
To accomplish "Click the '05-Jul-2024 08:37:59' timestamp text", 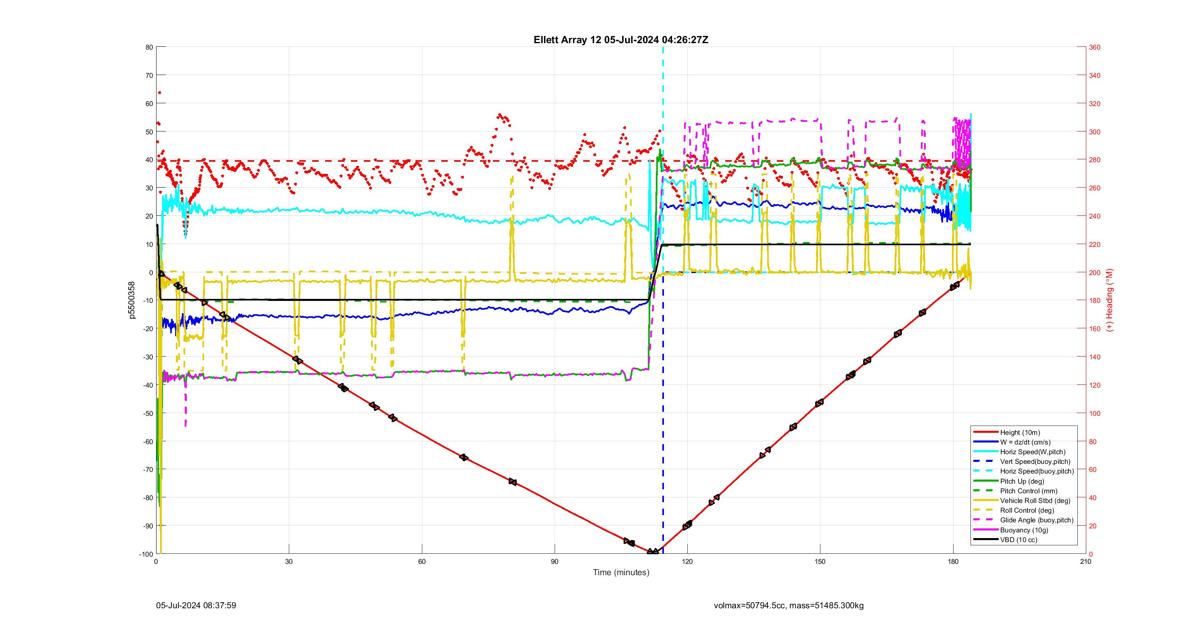I will [196, 605].
